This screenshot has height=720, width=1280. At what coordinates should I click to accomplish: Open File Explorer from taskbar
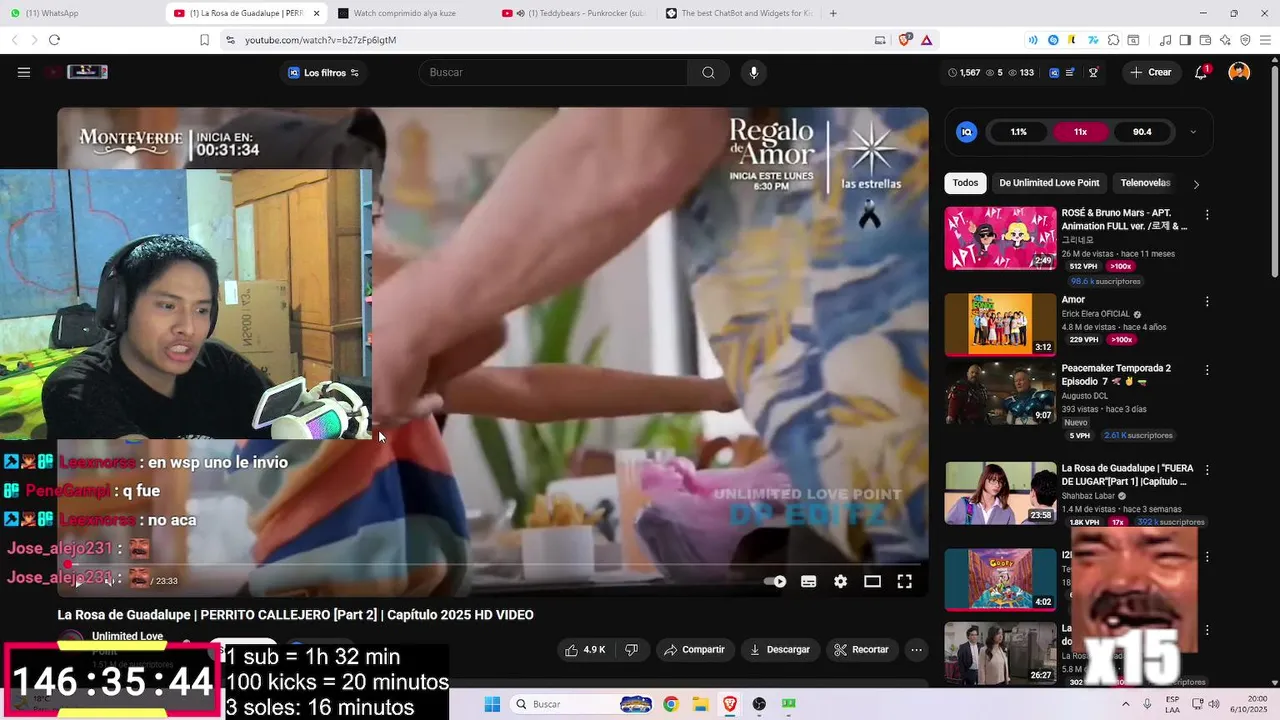tap(700, 704)
